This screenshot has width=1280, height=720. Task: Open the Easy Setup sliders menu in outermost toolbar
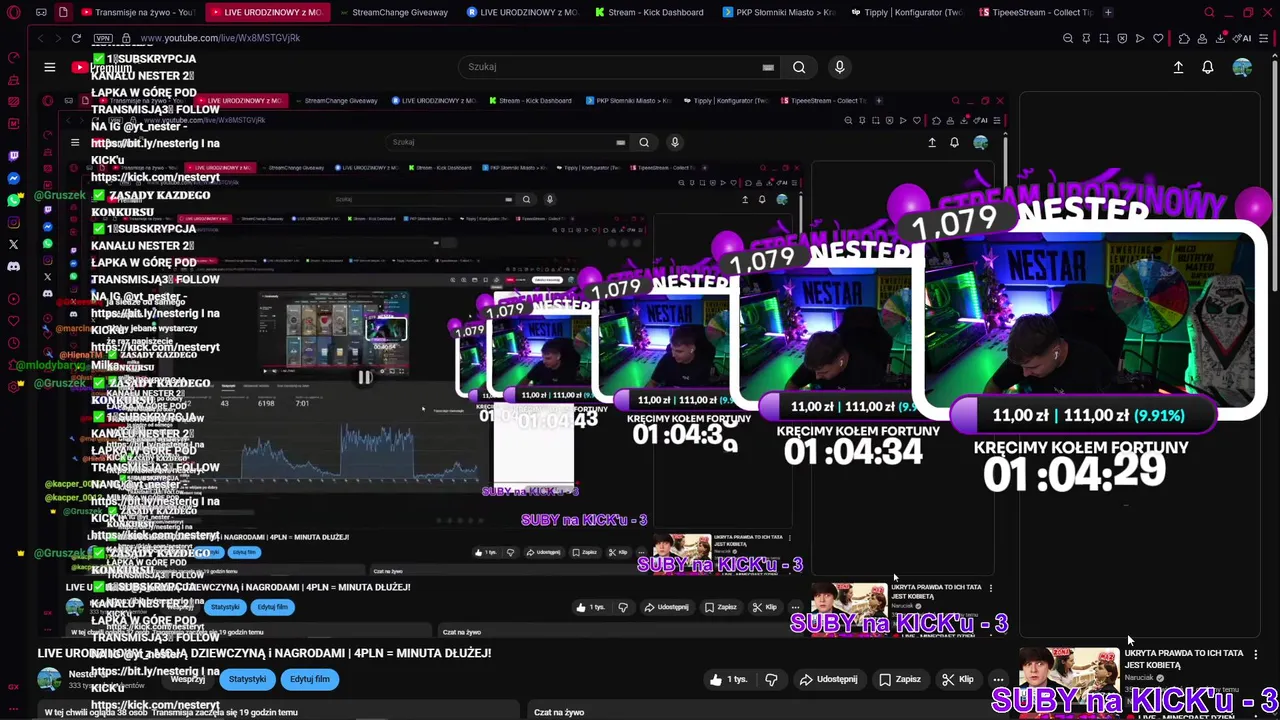click(x=1265, y=38)
